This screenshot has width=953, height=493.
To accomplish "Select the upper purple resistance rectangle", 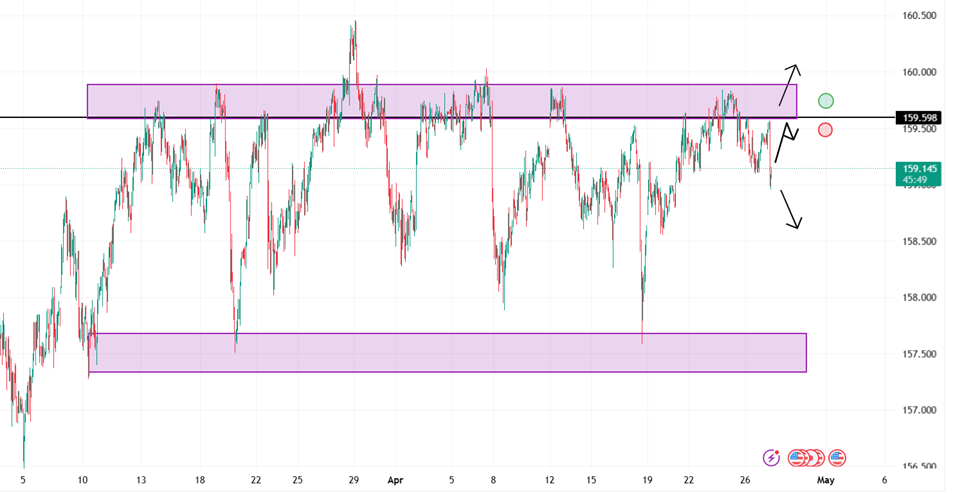I will (441, 101).
